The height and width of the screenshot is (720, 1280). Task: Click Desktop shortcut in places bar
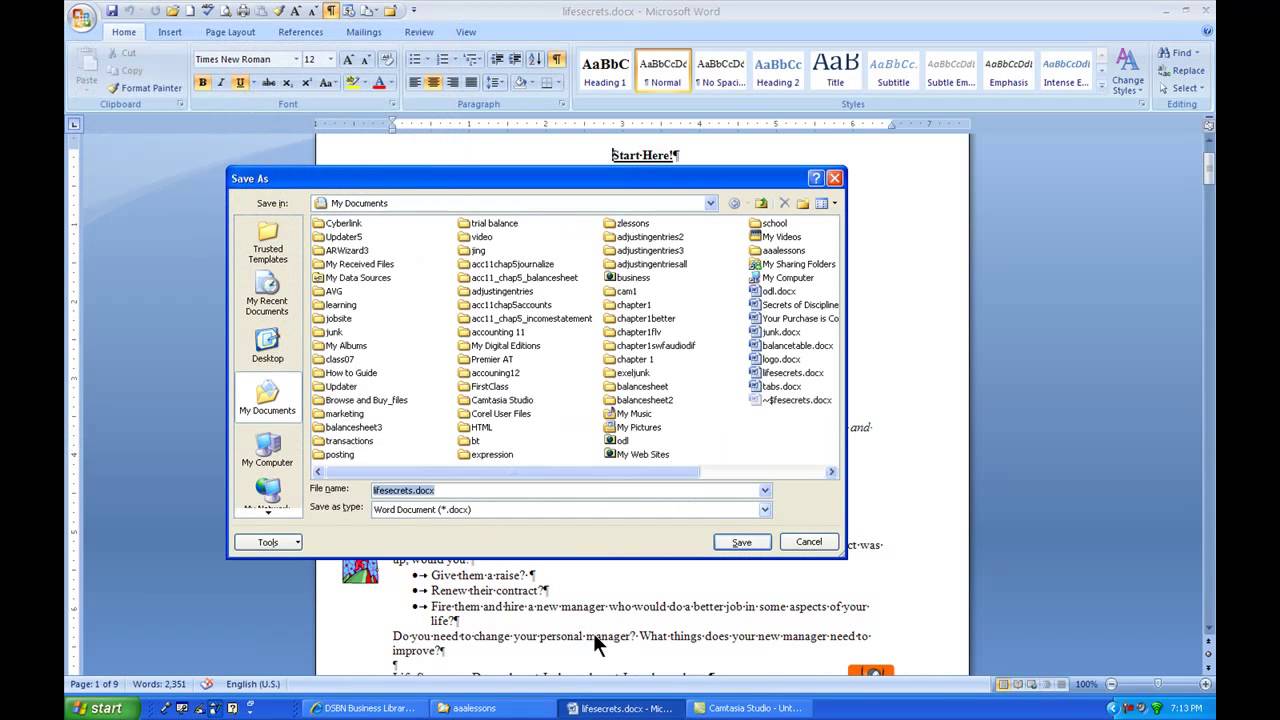[267, 346]
